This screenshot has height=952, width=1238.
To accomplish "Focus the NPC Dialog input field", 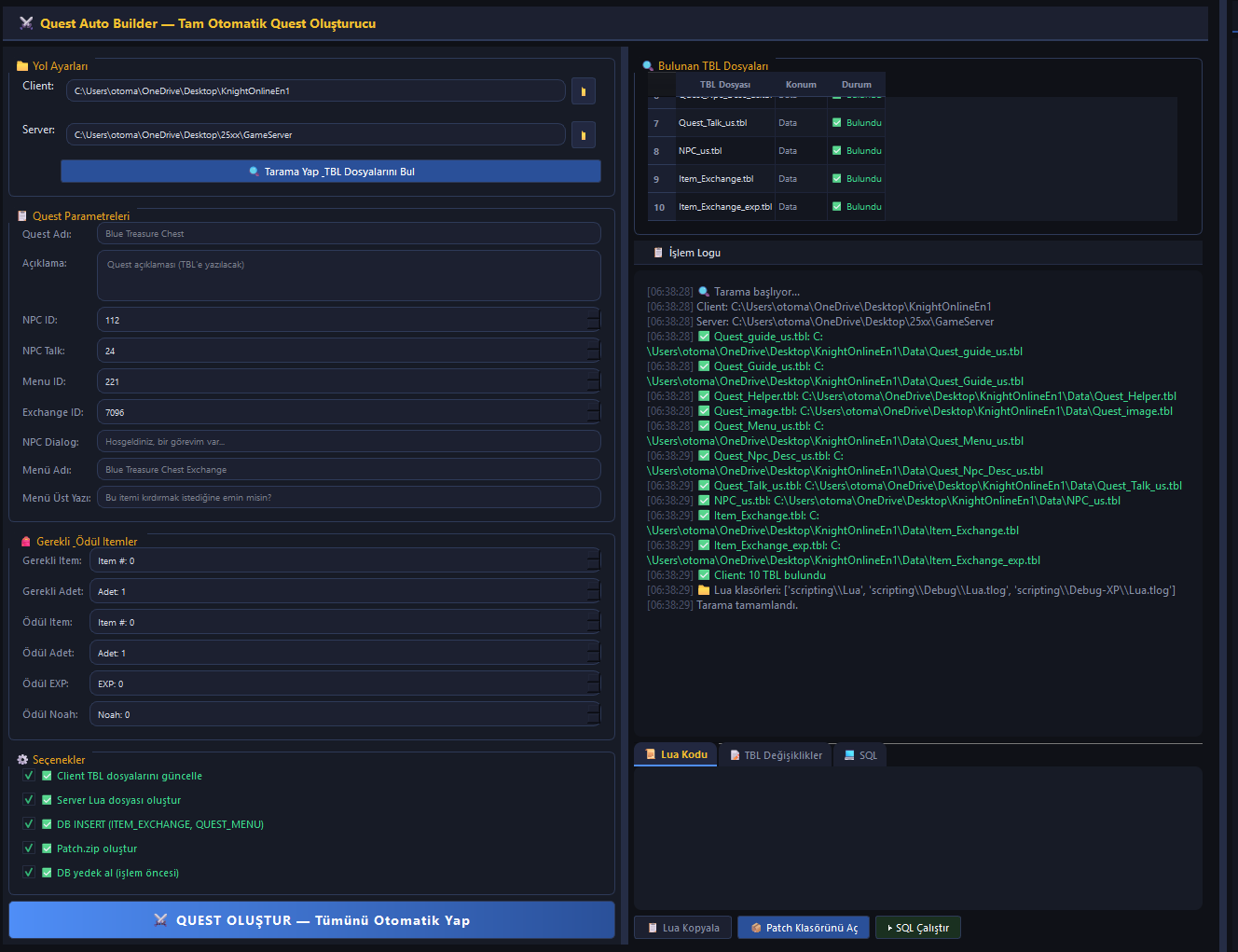I will click(349, 442).
